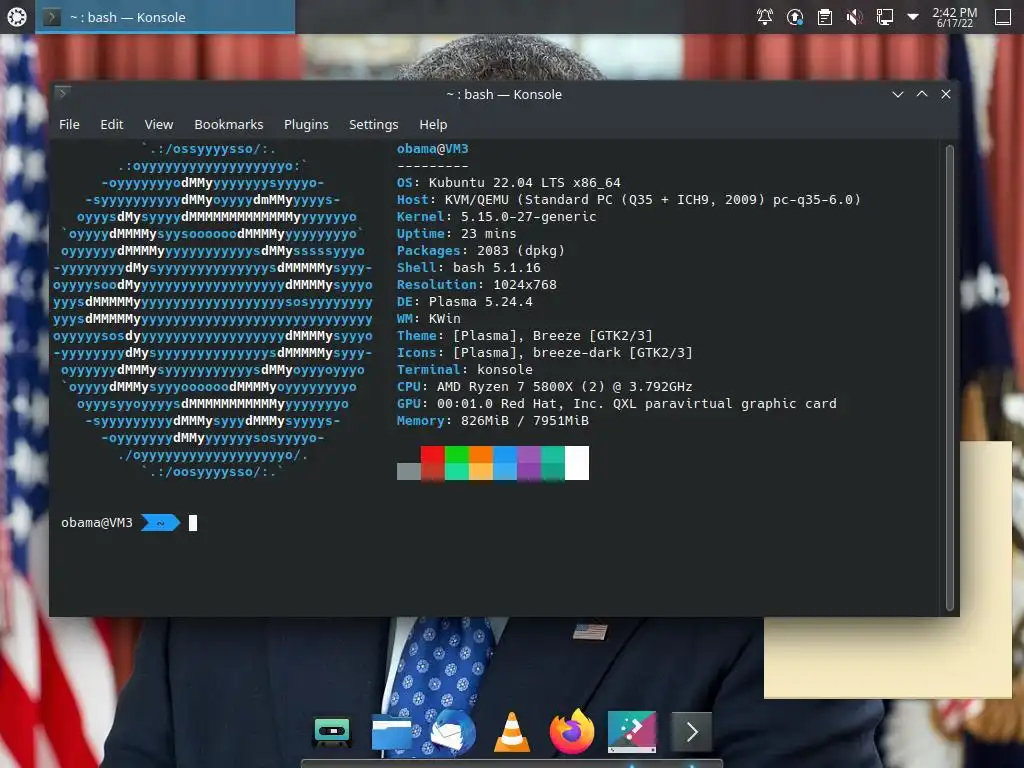Click the 'Host: KVM/QEMU' line
Screen dimensions: 1024x768
tap(629, 200)
